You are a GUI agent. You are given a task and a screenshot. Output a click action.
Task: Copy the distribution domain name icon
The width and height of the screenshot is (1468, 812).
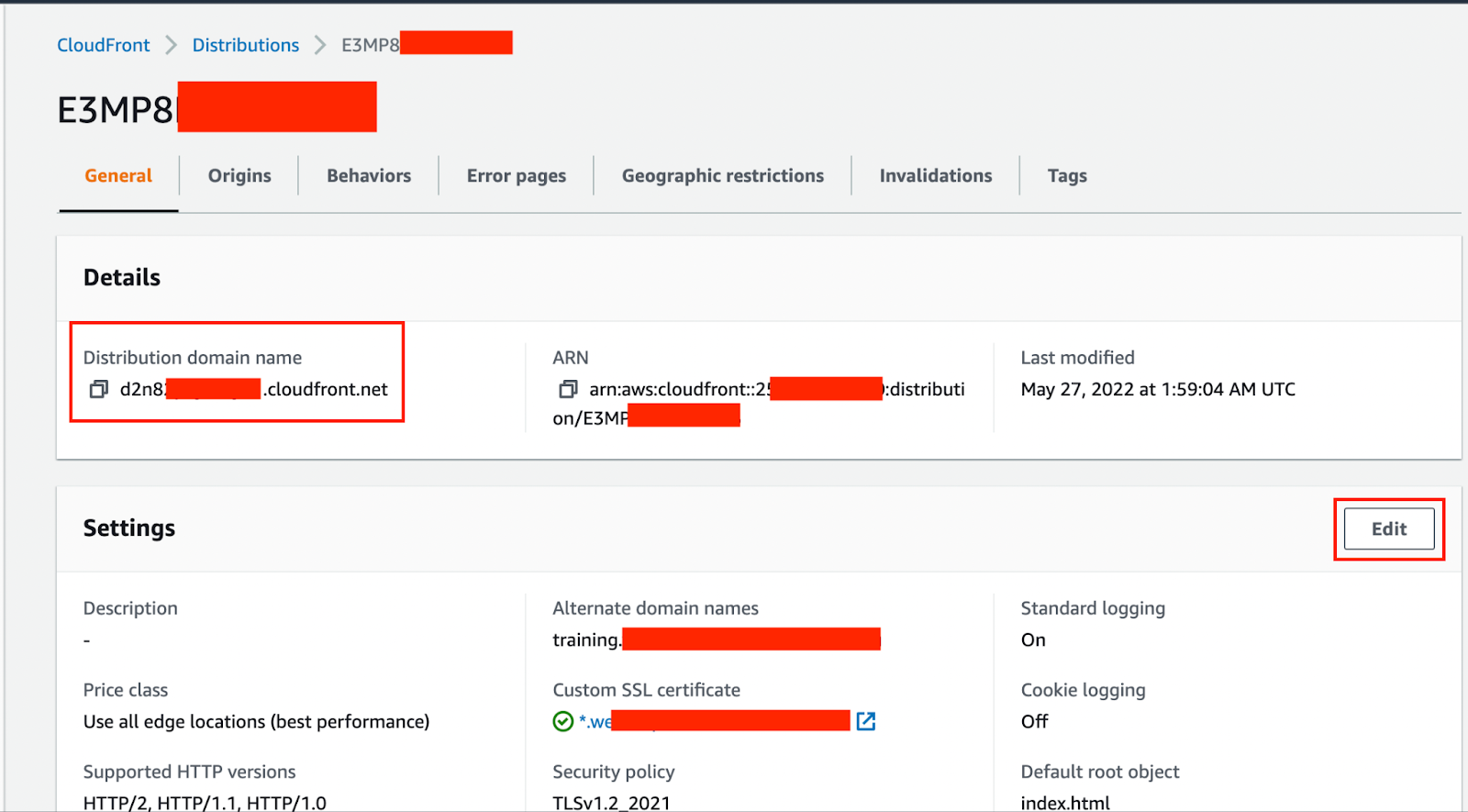coord(98,390)
